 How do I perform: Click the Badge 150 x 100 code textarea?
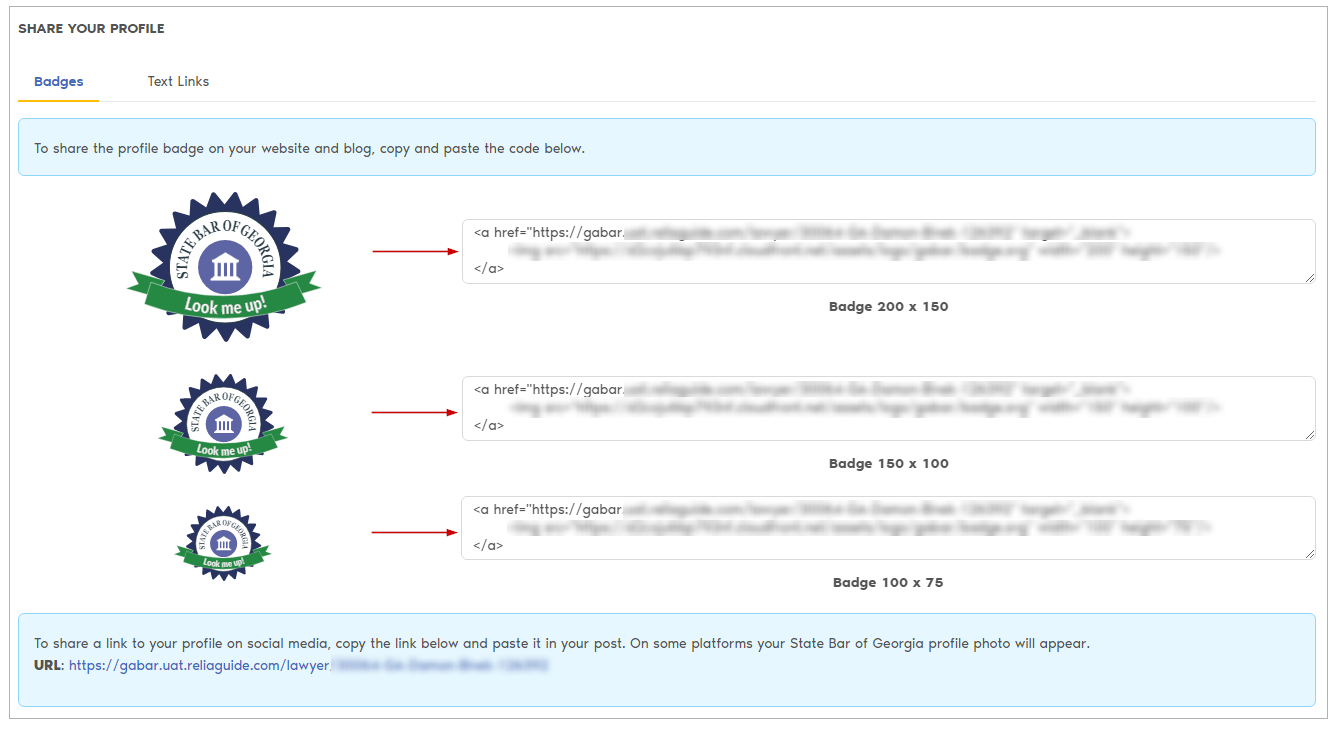click(888, 408)
